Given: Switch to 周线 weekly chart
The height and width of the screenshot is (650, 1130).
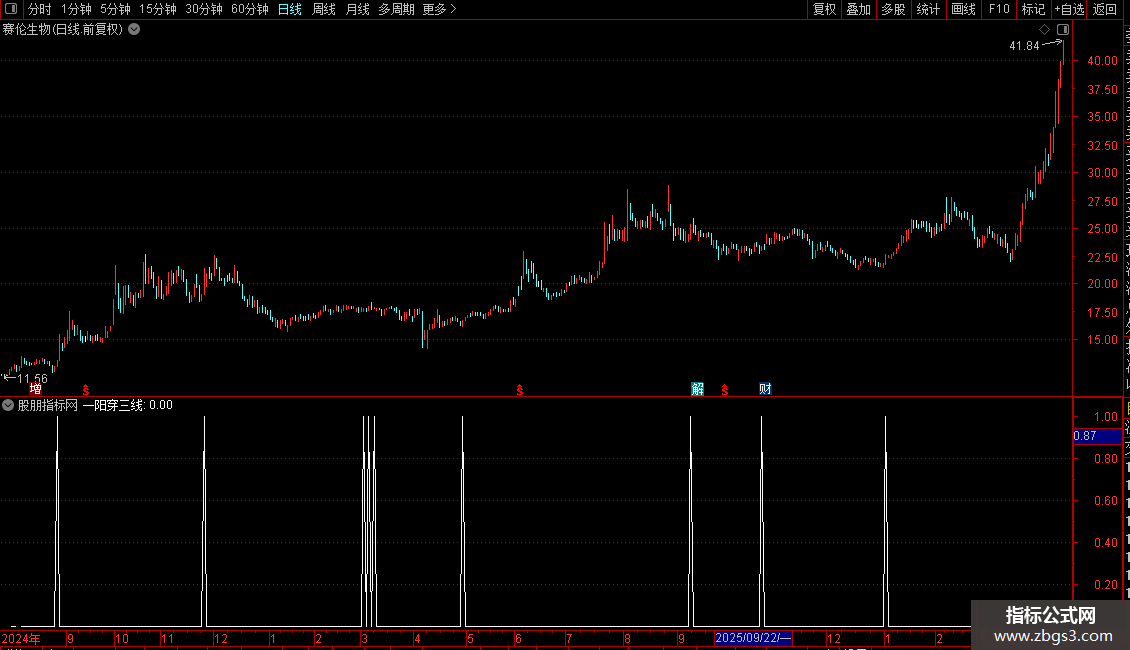Looking at the screenshot, I should coord(324,9).
